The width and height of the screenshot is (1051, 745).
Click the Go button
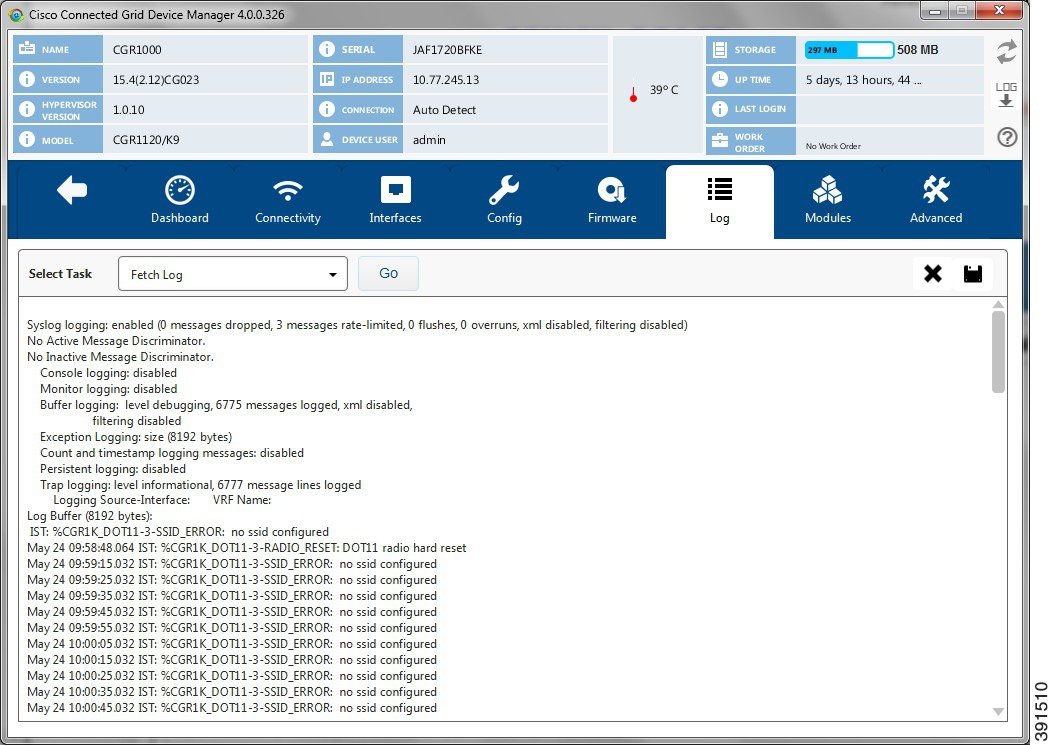(x=388, y=274)
